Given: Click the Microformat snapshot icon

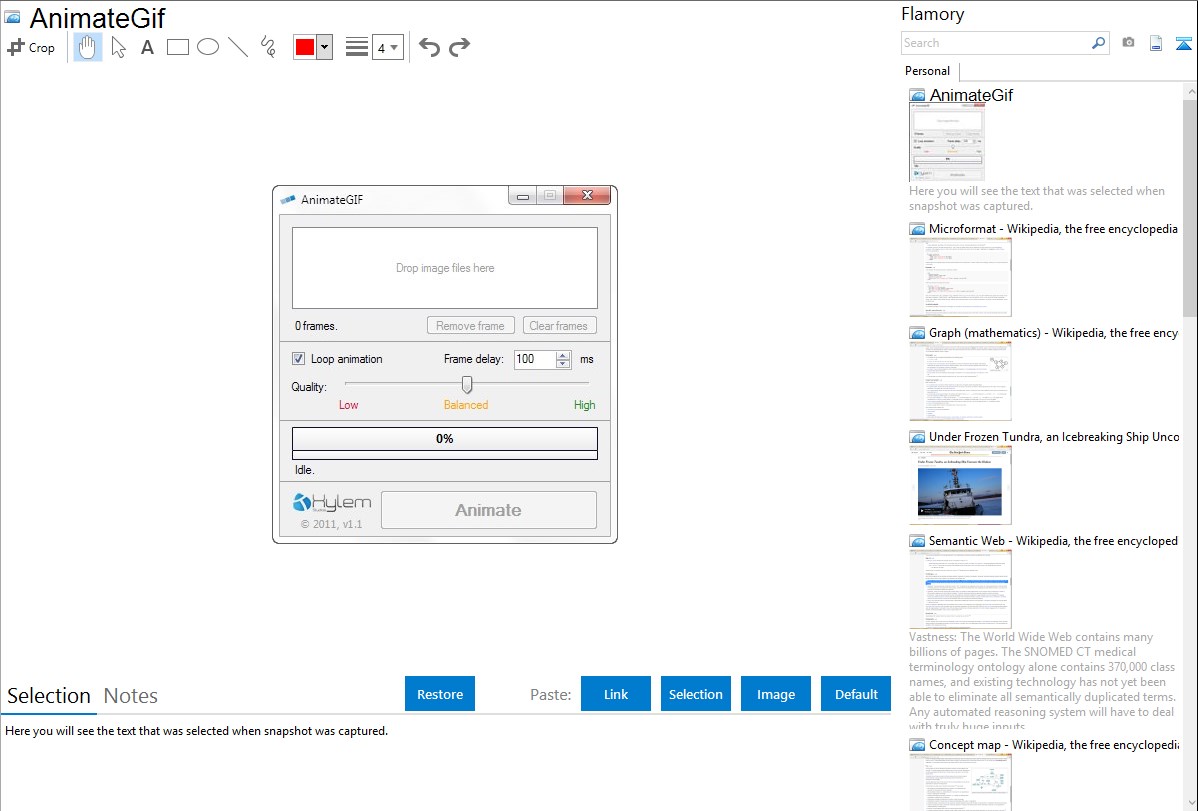Looking at the screenshot, I should click(x=917, y=229).
